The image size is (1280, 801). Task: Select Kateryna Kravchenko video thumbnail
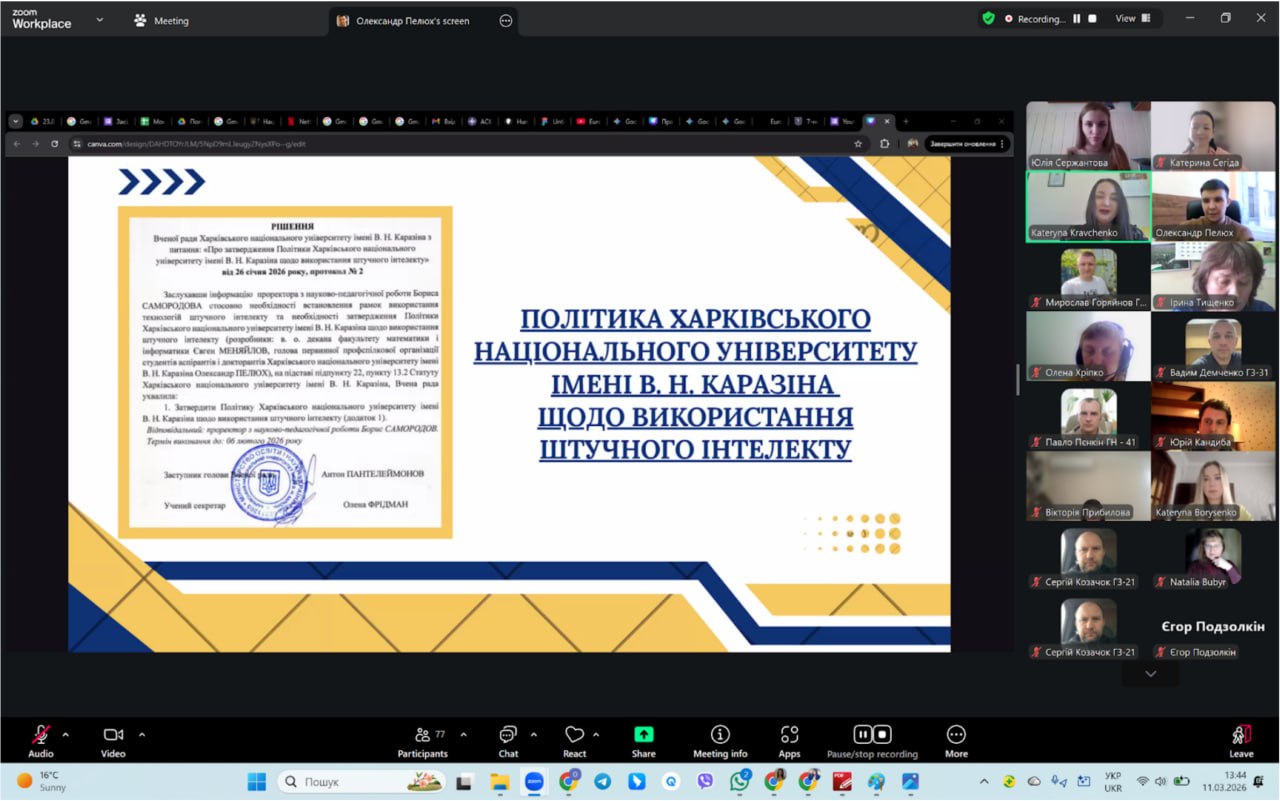(x=1088, y=206)
